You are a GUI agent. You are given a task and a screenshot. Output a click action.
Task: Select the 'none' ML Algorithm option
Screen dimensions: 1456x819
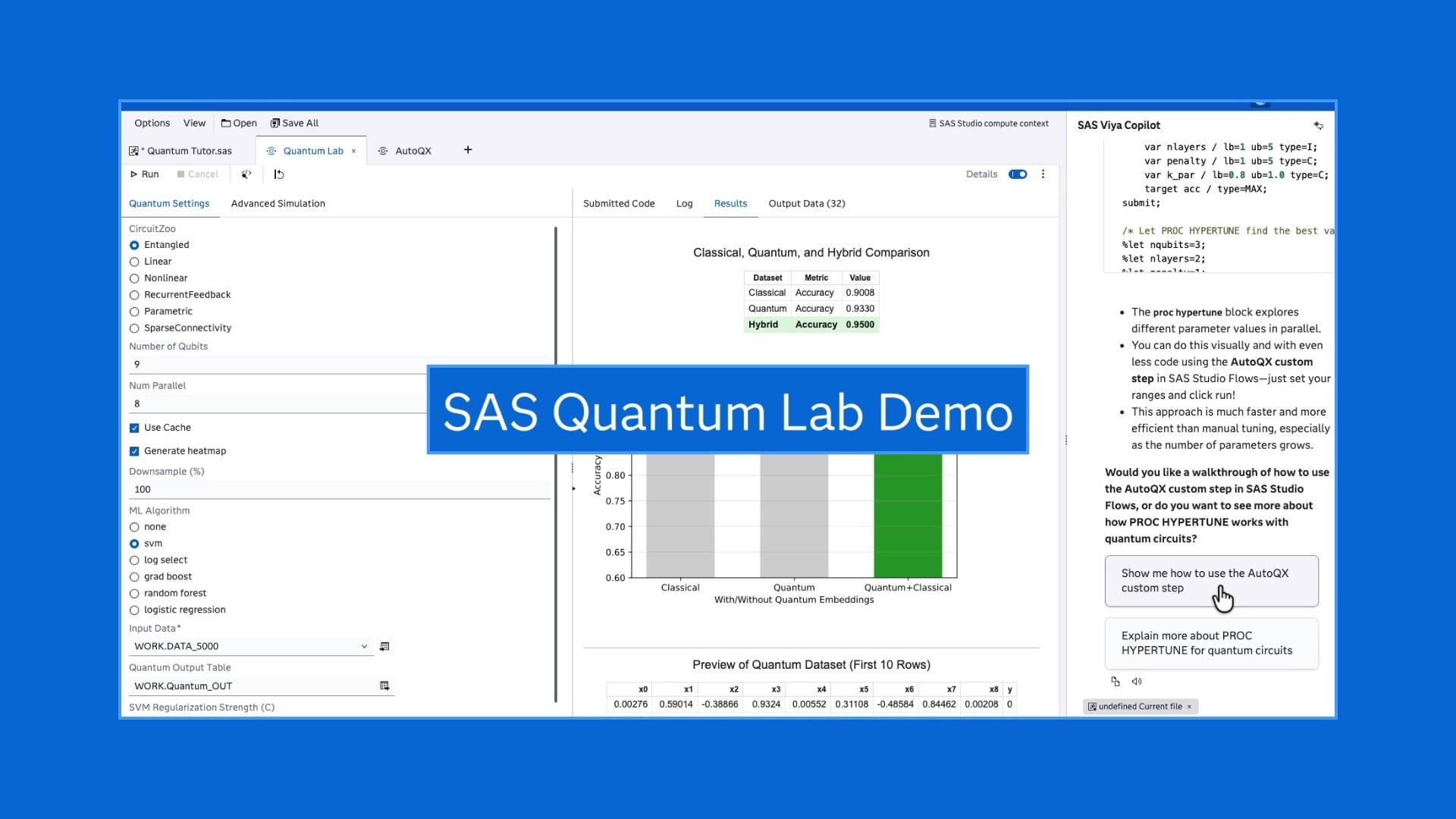pos(134,527)
